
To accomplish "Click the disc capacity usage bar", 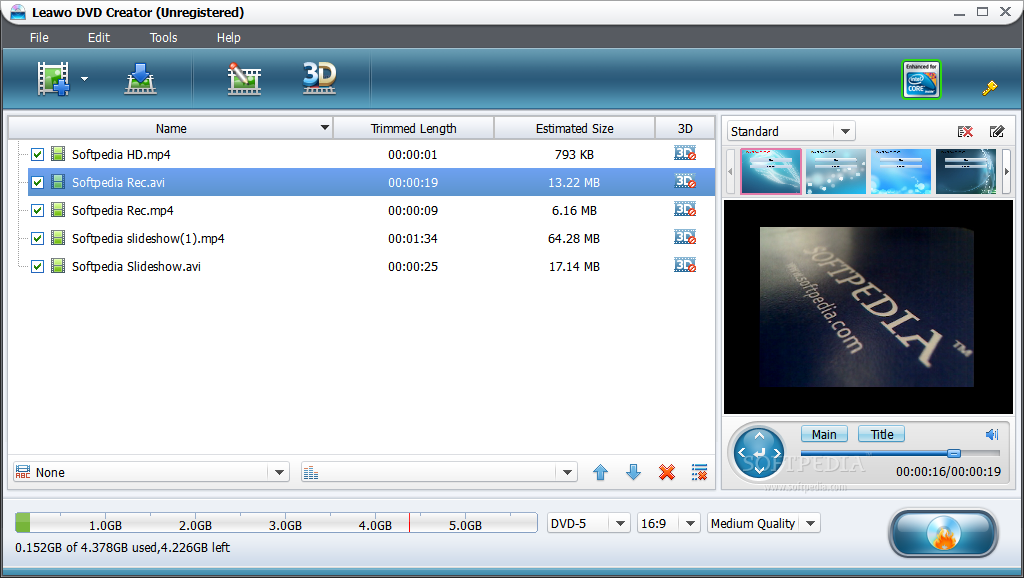I will tap(276, 522).
